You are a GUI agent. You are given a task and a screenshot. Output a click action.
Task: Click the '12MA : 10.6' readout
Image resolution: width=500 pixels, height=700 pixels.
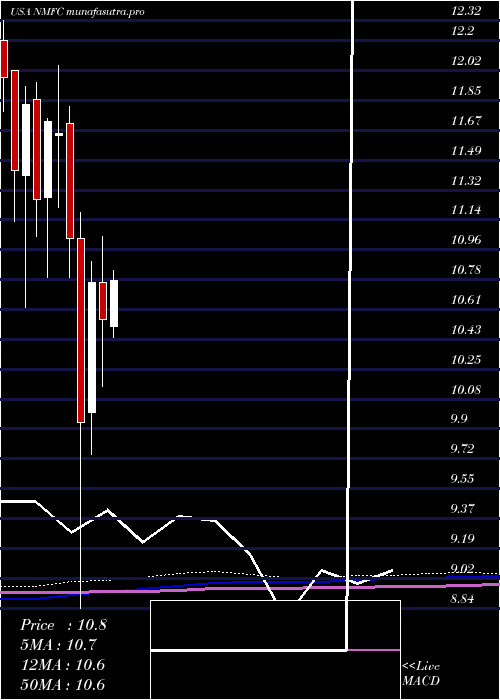pyautogui.click(x=62, y=665)
